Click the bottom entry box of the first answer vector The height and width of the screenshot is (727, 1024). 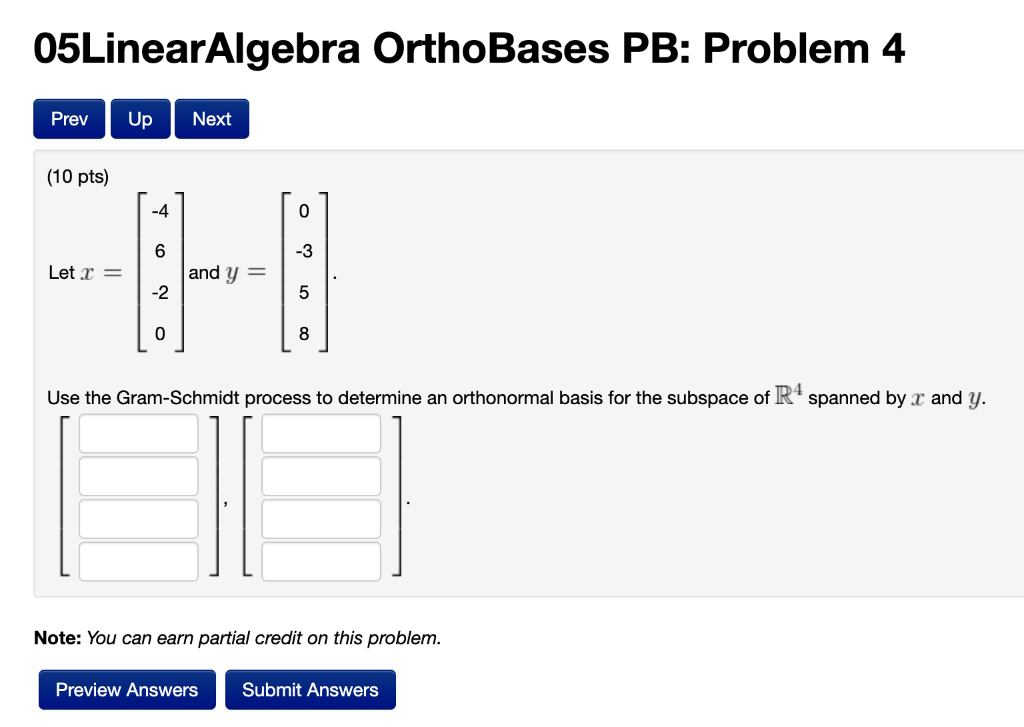click(x=138, y=561)
